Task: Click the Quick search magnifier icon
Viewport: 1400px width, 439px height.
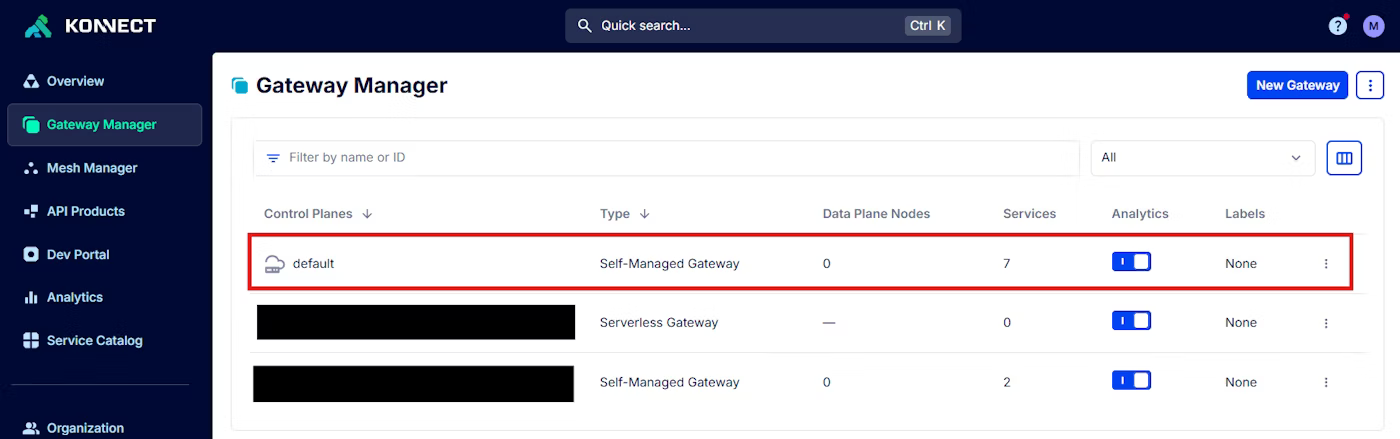Action: pyautogui.click(x=586, y=26)
